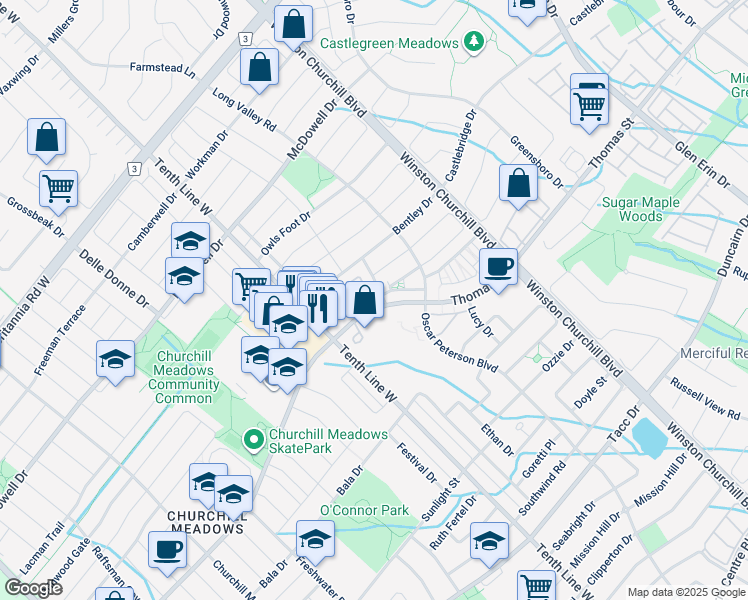Viewport: 748px width, 600px height.
Task: Select the O'Connor Park label
Action: coord(364,510)
